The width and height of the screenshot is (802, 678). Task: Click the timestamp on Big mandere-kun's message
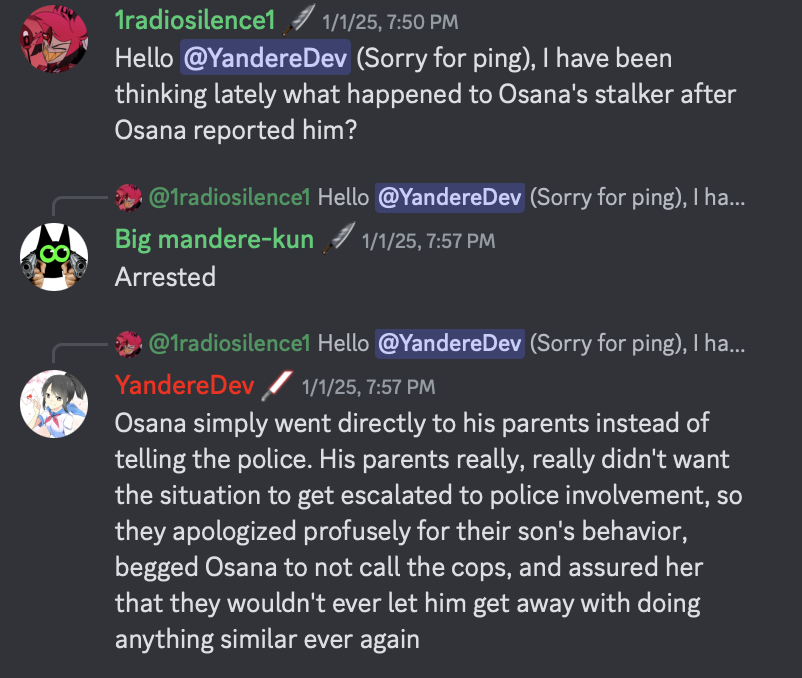tap(428, 241)
